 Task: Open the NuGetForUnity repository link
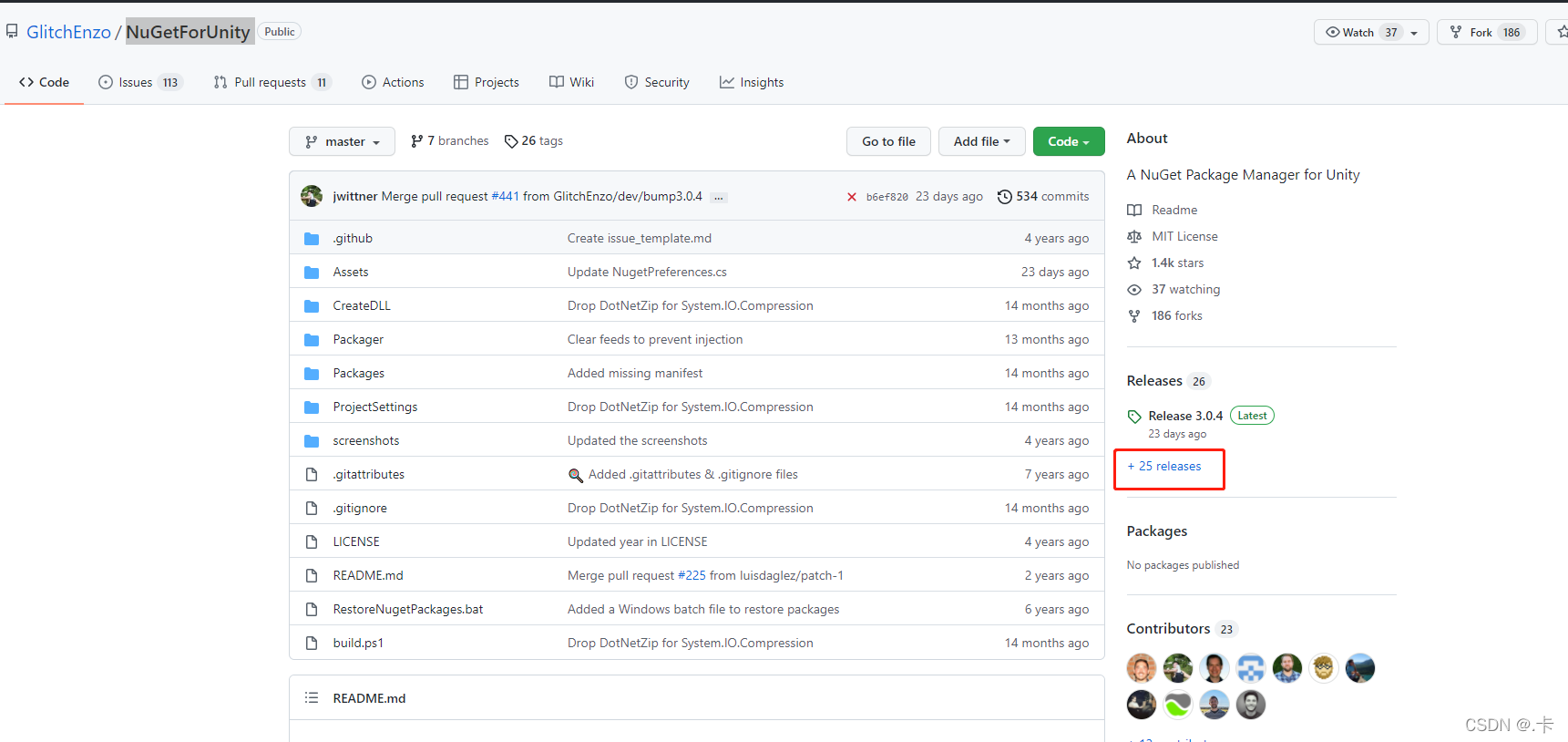[189, 32]
